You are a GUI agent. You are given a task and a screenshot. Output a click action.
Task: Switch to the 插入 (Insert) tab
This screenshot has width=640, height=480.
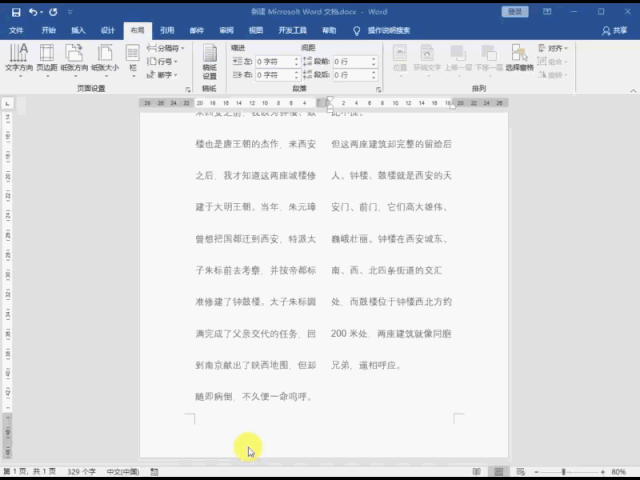click(x=78, y=30)
